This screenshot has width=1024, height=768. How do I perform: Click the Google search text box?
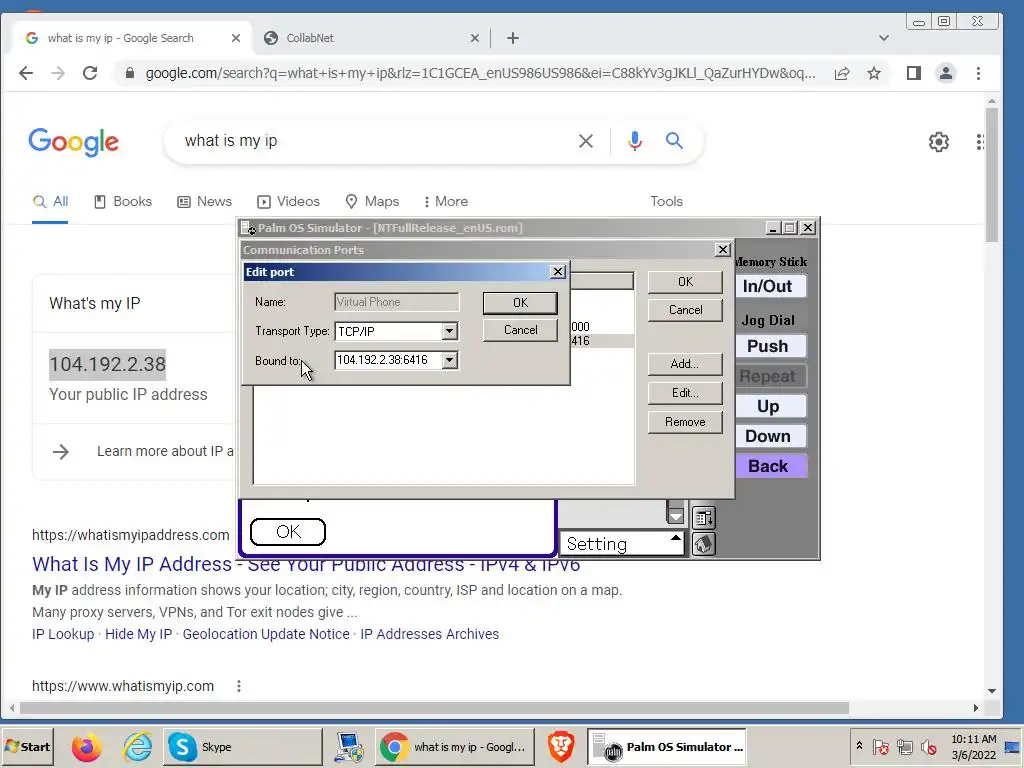(376, 140)
